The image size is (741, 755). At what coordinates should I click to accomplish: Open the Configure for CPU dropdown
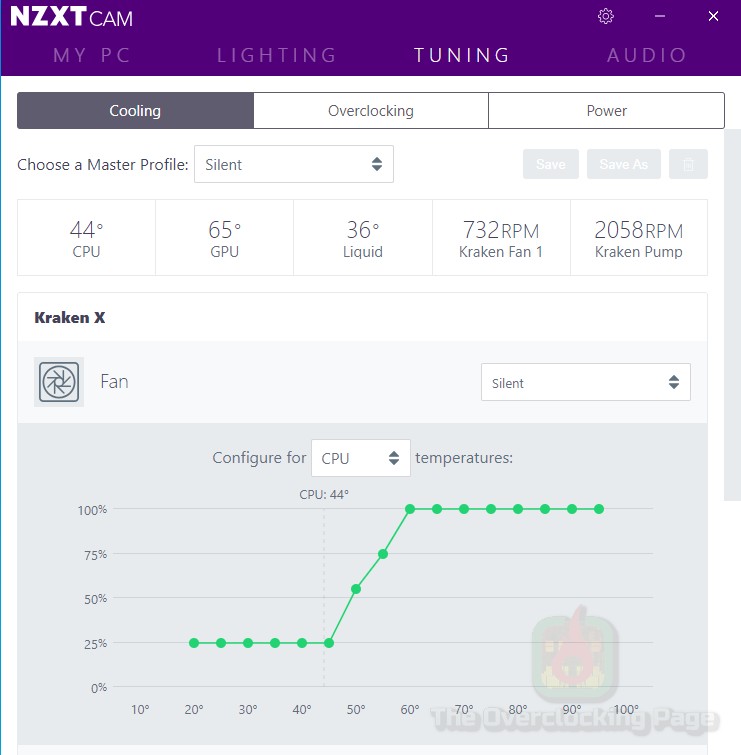[360, 458]
